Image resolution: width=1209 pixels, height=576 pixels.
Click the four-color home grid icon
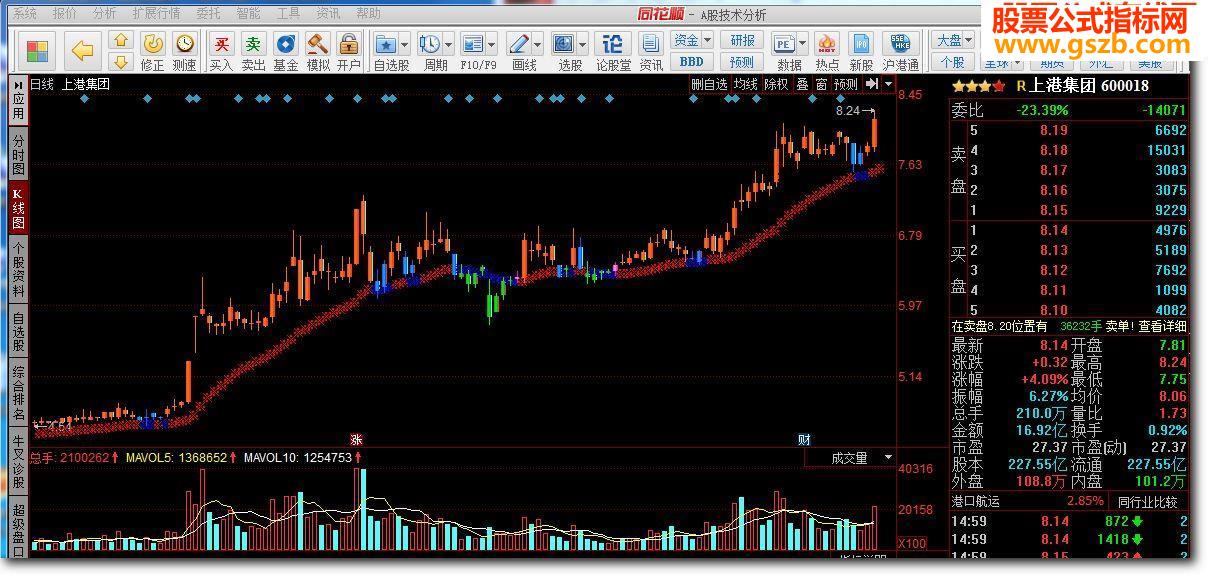tap(38, 50)
